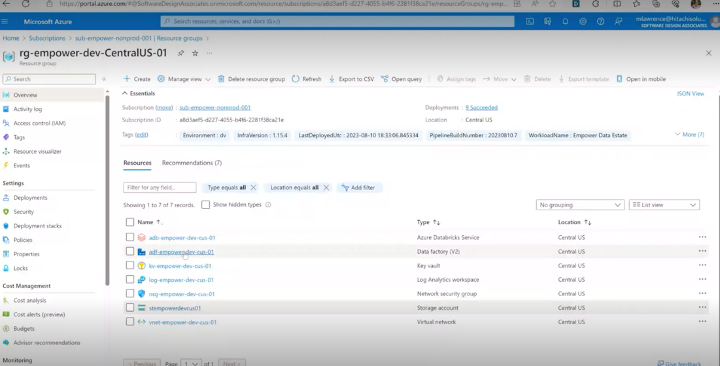The height and width of the screenshot is (366, 720).
Task: Open the 9 Succeeded deployments link
Action: pyautogui.click(x=481, y=107)
